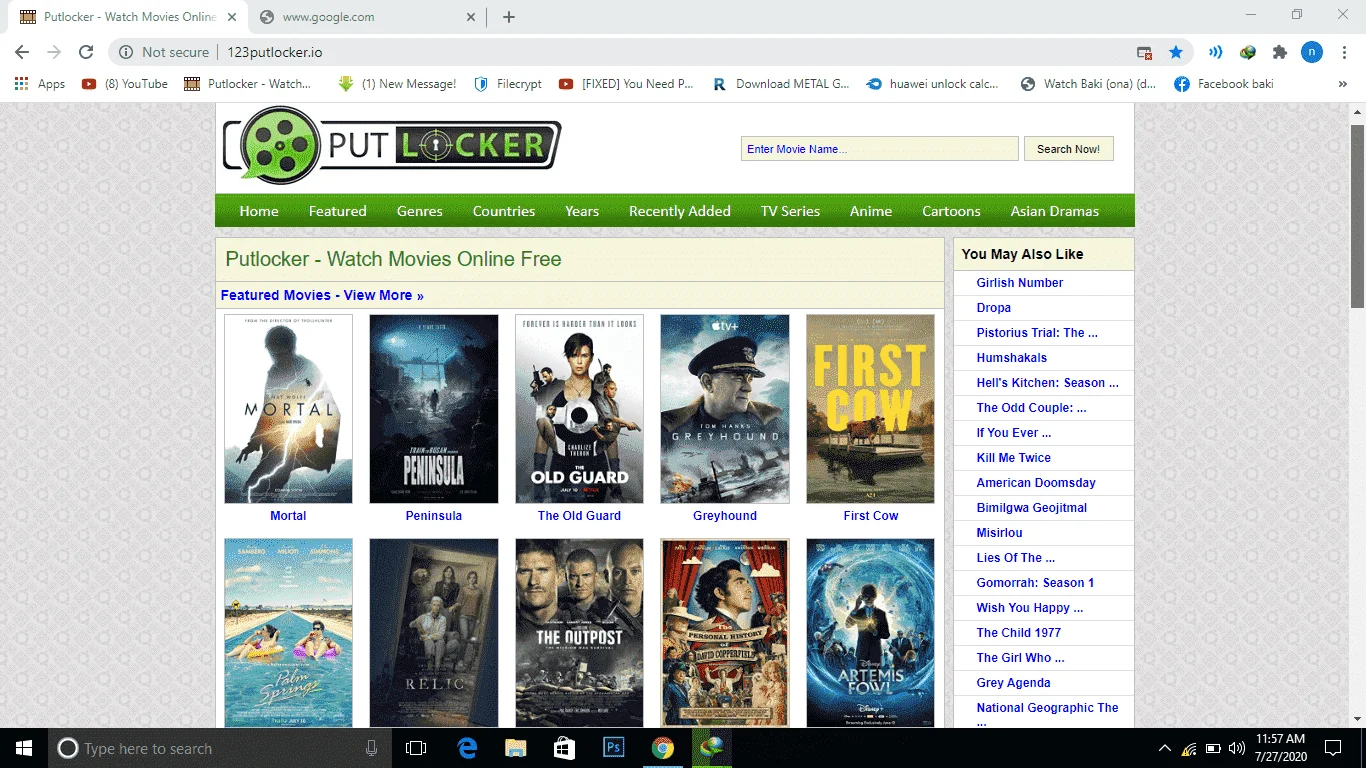Image resolution: width=1366 pixels, height=768 pixels.
Task: Close the Putlocker tab
Action: click(232, 17)
